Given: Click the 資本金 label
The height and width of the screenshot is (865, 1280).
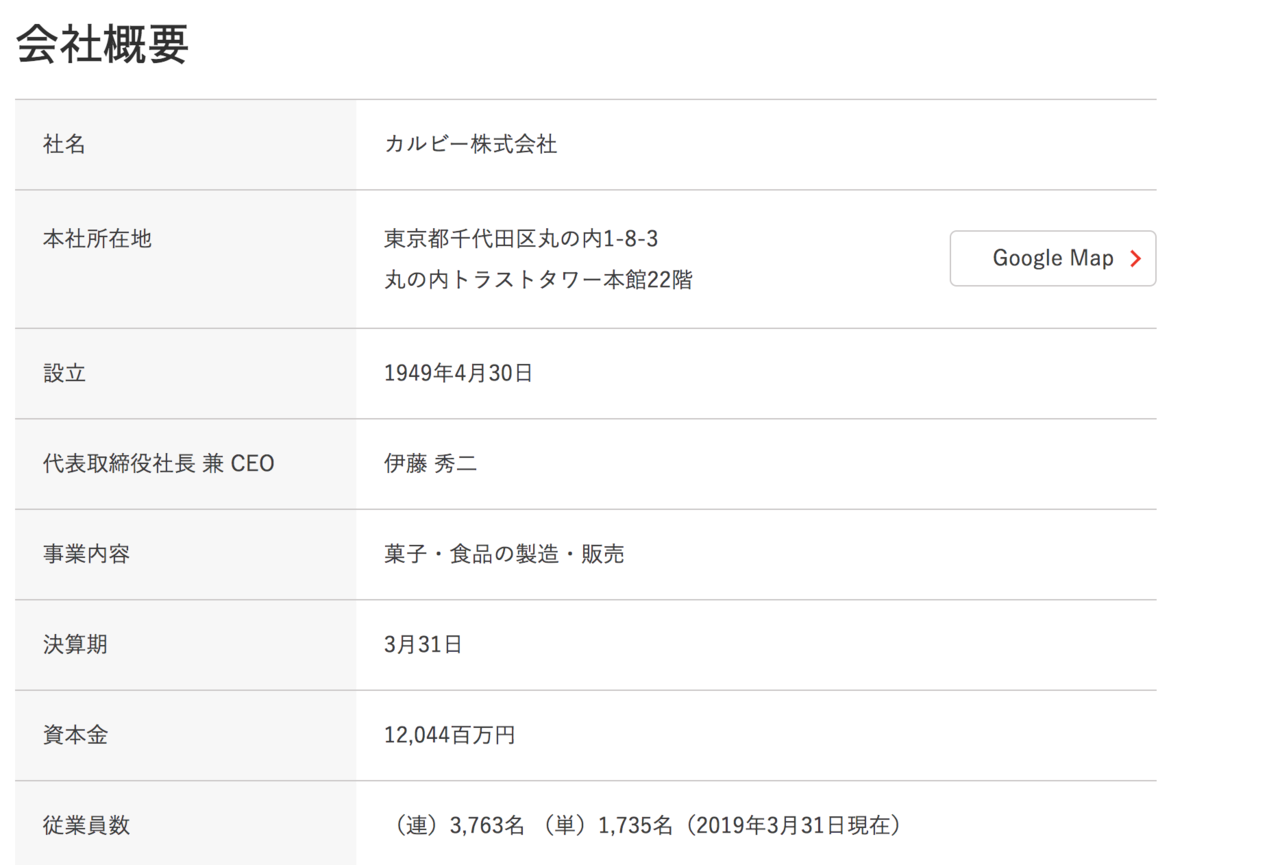Looking at the screenshot, I should point(75,736).
